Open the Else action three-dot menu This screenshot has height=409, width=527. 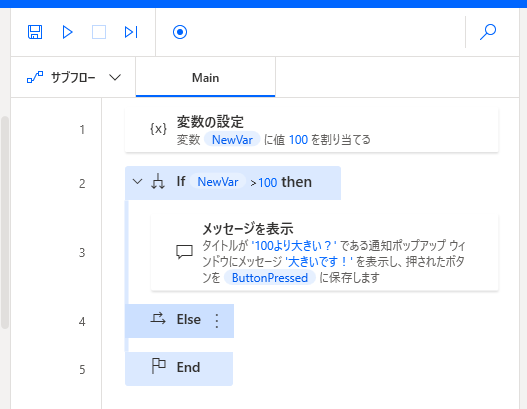click(x=217, y=321)
